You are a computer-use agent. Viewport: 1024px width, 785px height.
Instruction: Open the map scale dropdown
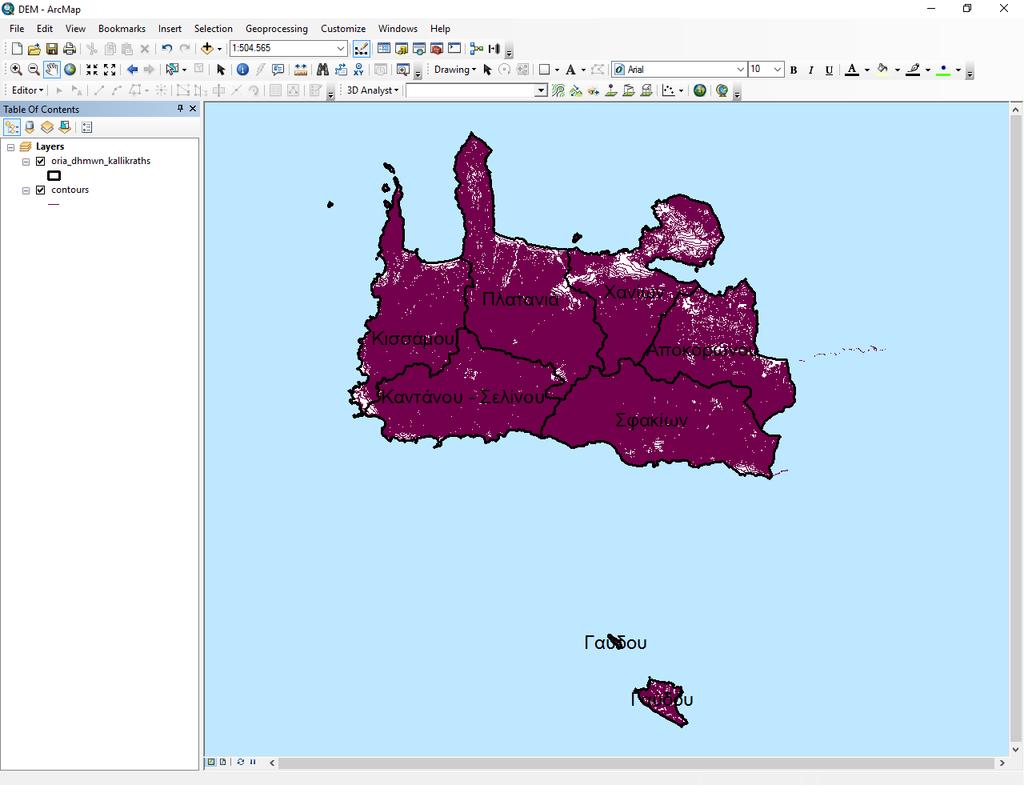click(x=340, y=48)
